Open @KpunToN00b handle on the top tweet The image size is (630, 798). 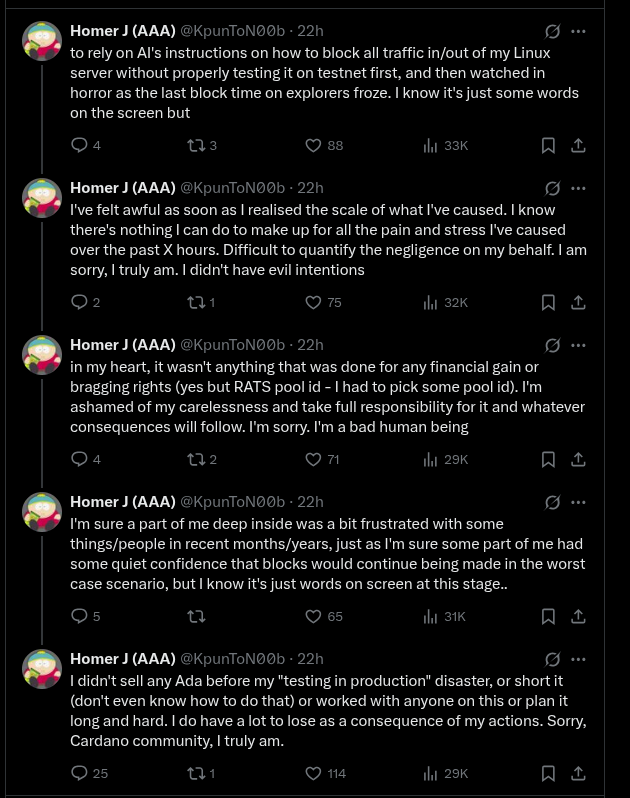pos(232,31)
